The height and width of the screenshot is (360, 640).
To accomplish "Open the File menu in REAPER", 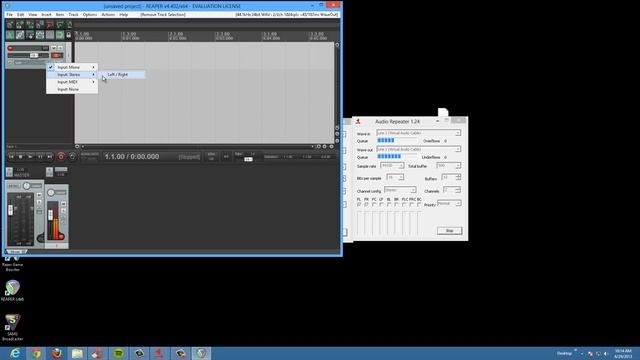I will pos(9,15).
